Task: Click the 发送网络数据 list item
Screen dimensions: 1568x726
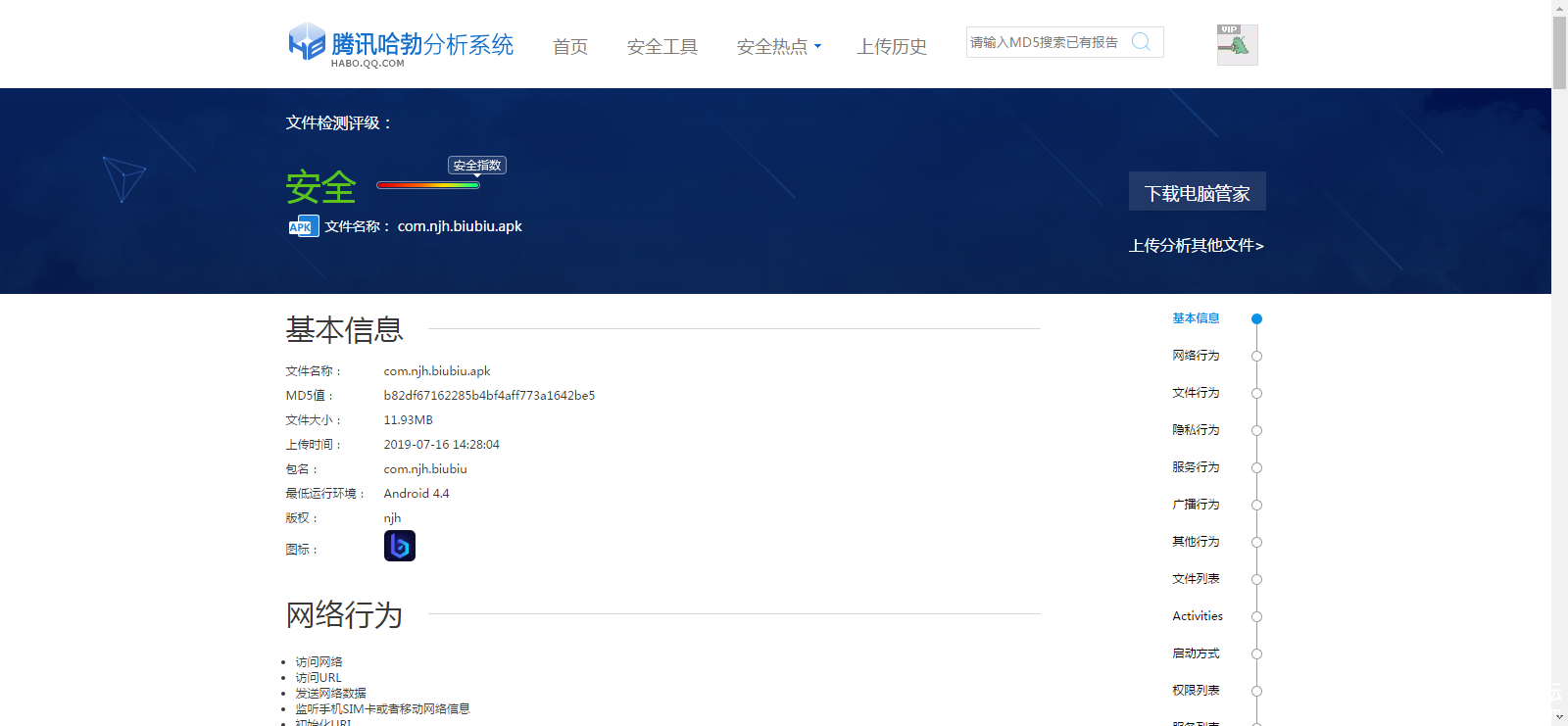Action: (x=330, y=694)
